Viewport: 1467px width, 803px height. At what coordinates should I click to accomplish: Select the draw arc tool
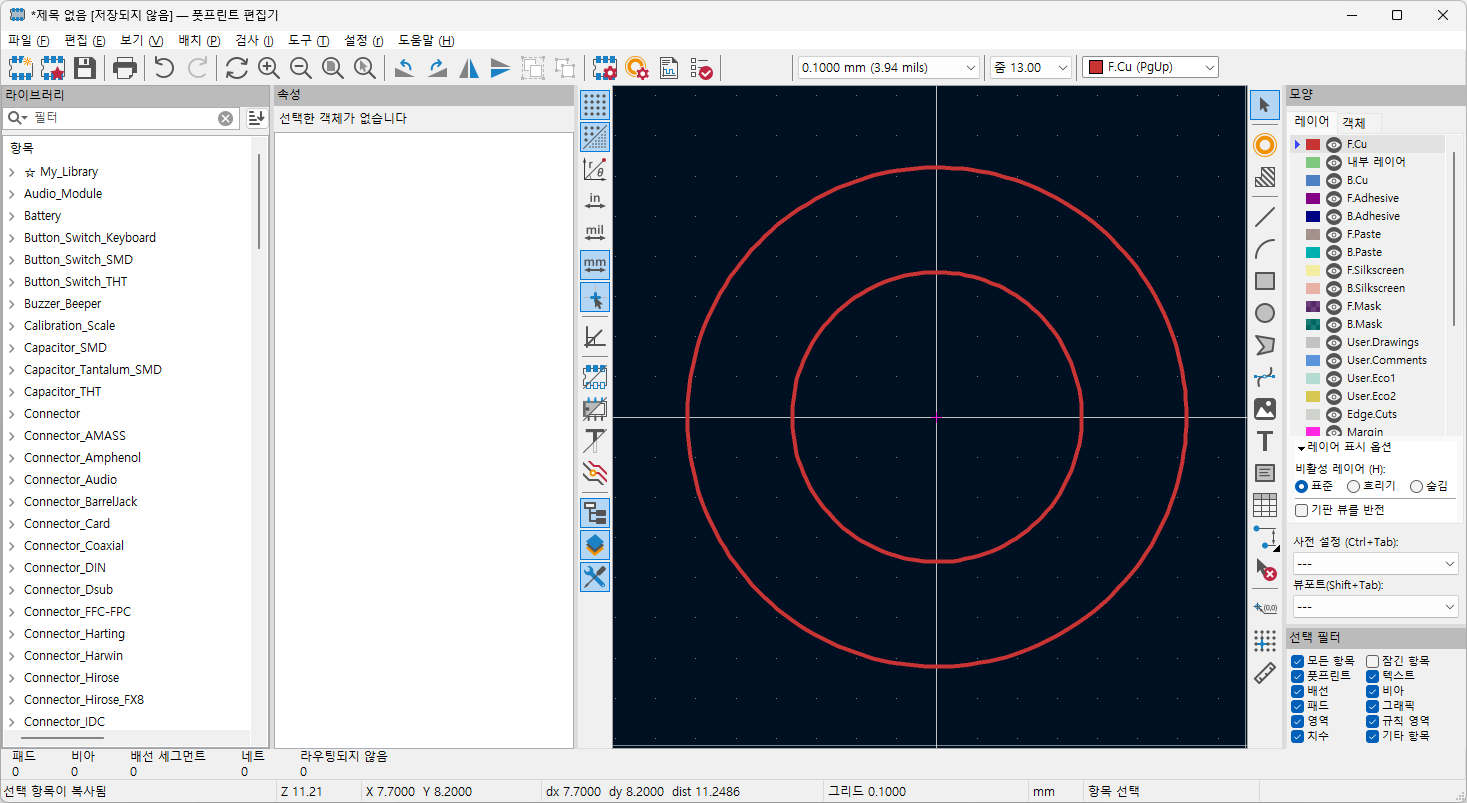1265,249
